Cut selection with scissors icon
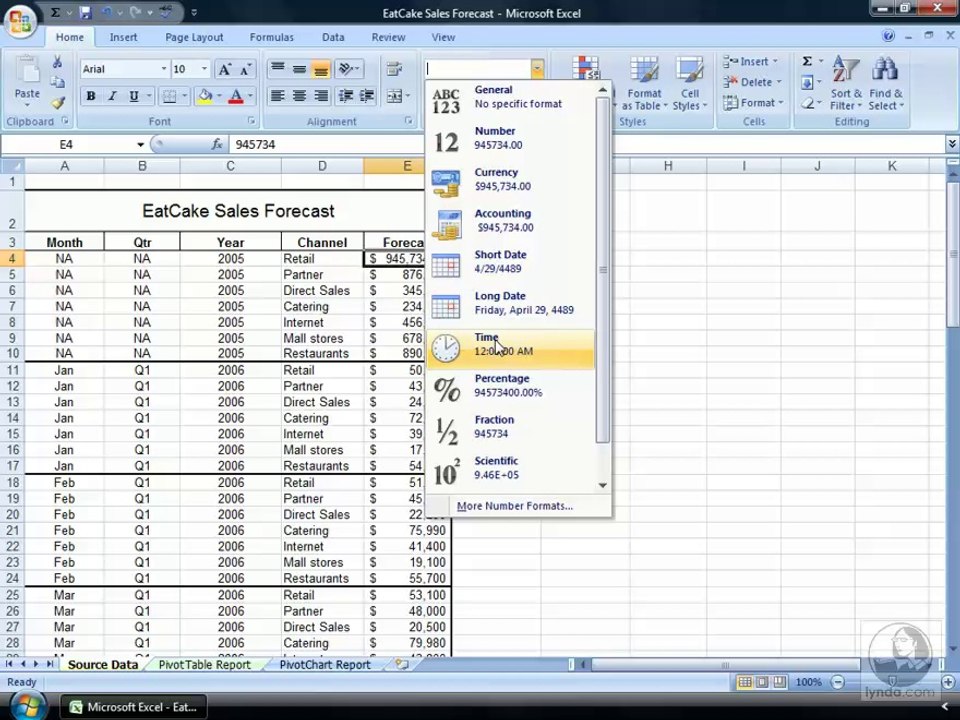The width and height of the screenshot is (960, 720). coord(57,62)
